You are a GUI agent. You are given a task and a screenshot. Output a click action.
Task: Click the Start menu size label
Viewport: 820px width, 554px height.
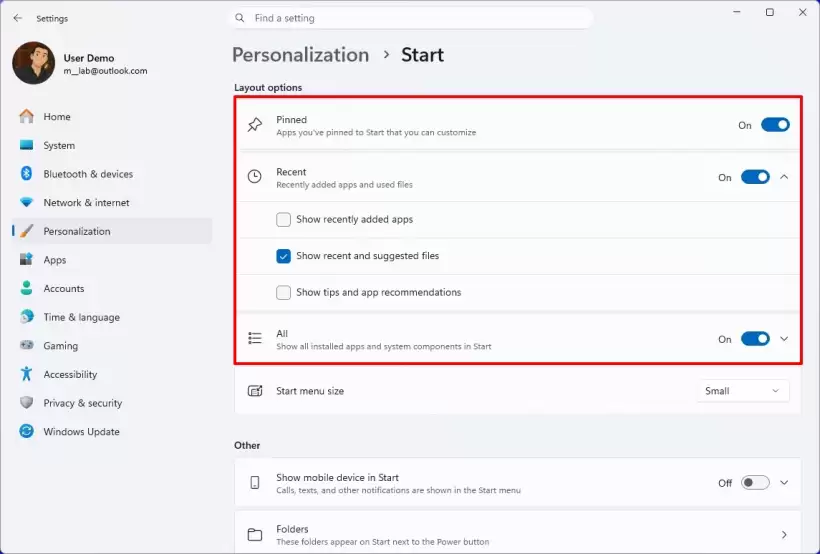point(310,391)
